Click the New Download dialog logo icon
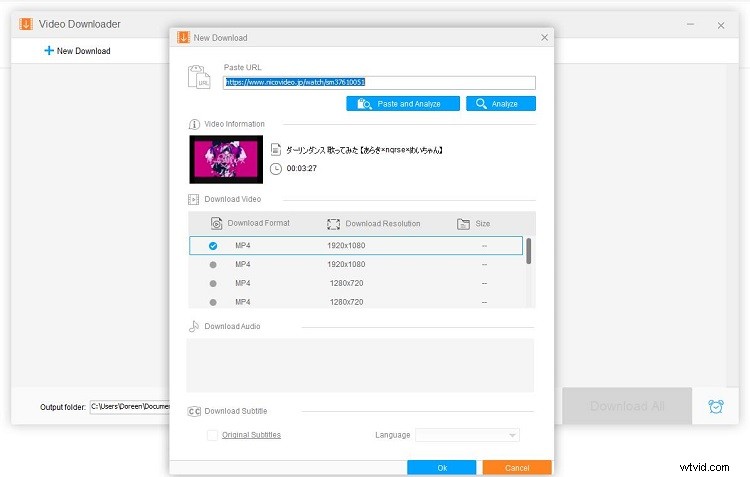This screenshot has width=750, height=477. point(183,37)
